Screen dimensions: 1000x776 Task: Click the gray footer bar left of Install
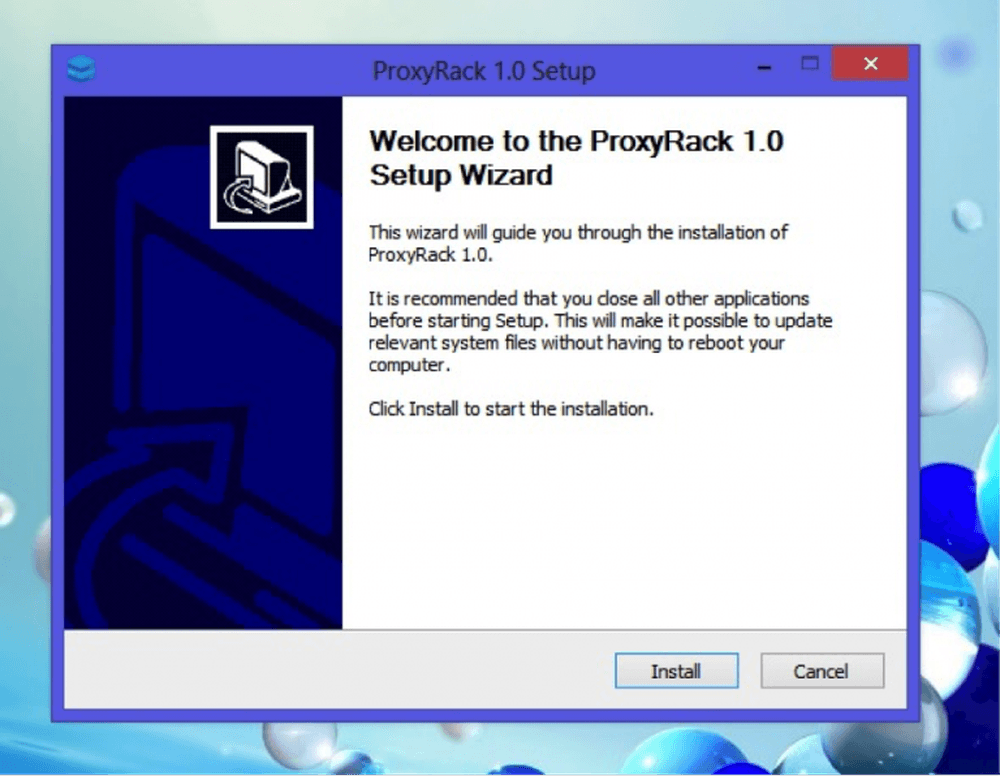(x=338, y=670)
